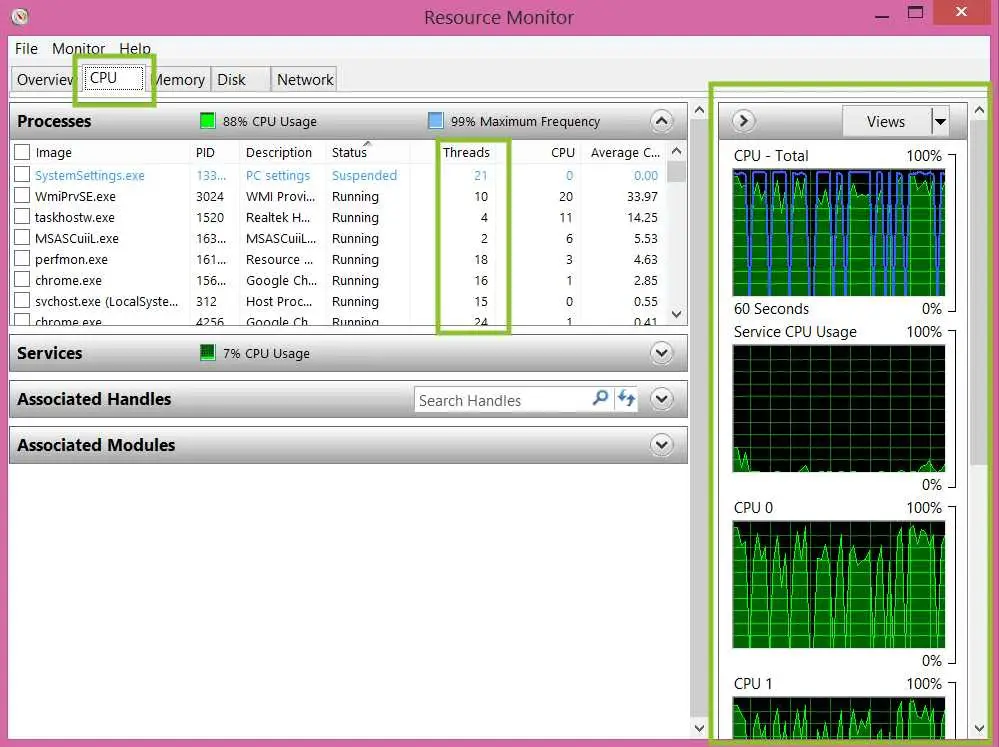Click the Suspended status of SystemSettings.exe
This screenshot has height=747, width=999.
(x=364, y=175)
